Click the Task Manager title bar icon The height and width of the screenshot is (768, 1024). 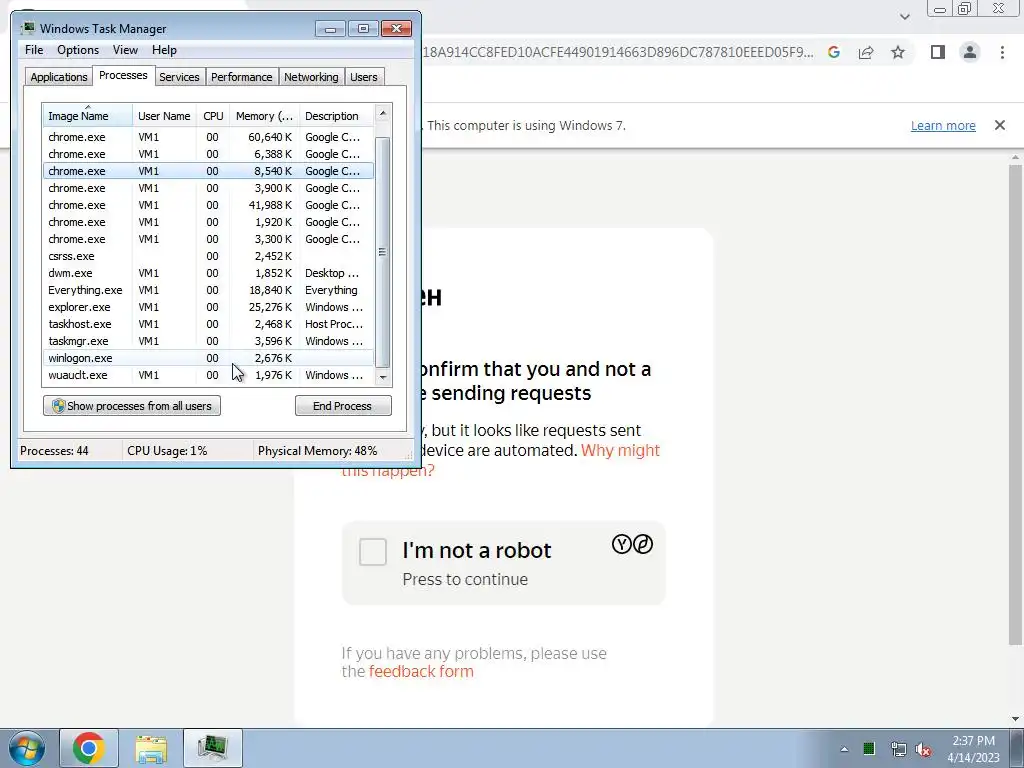(27, 28)
